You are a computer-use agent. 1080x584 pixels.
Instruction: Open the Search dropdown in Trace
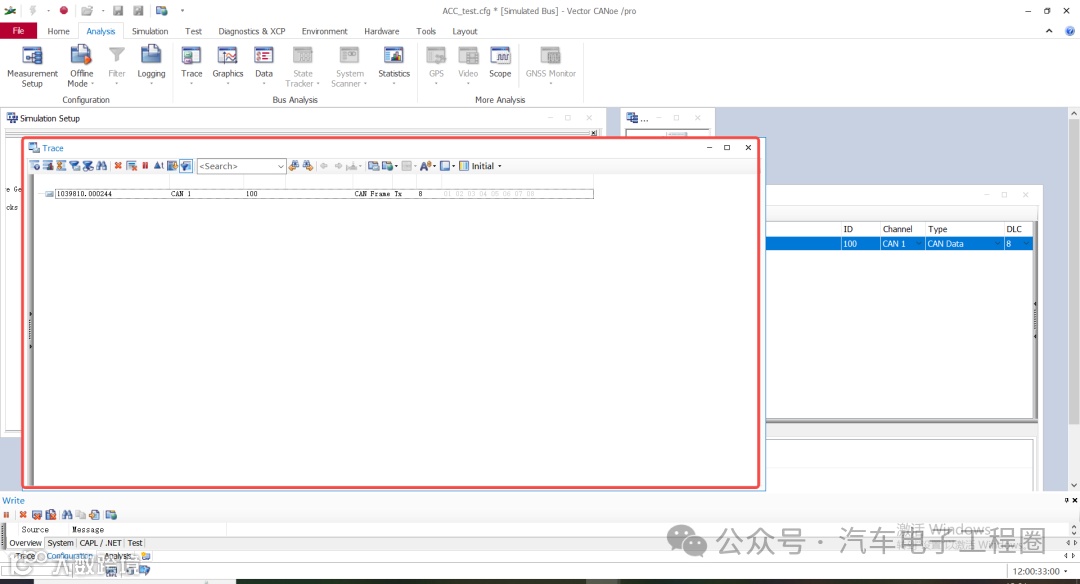coord(280,166)
